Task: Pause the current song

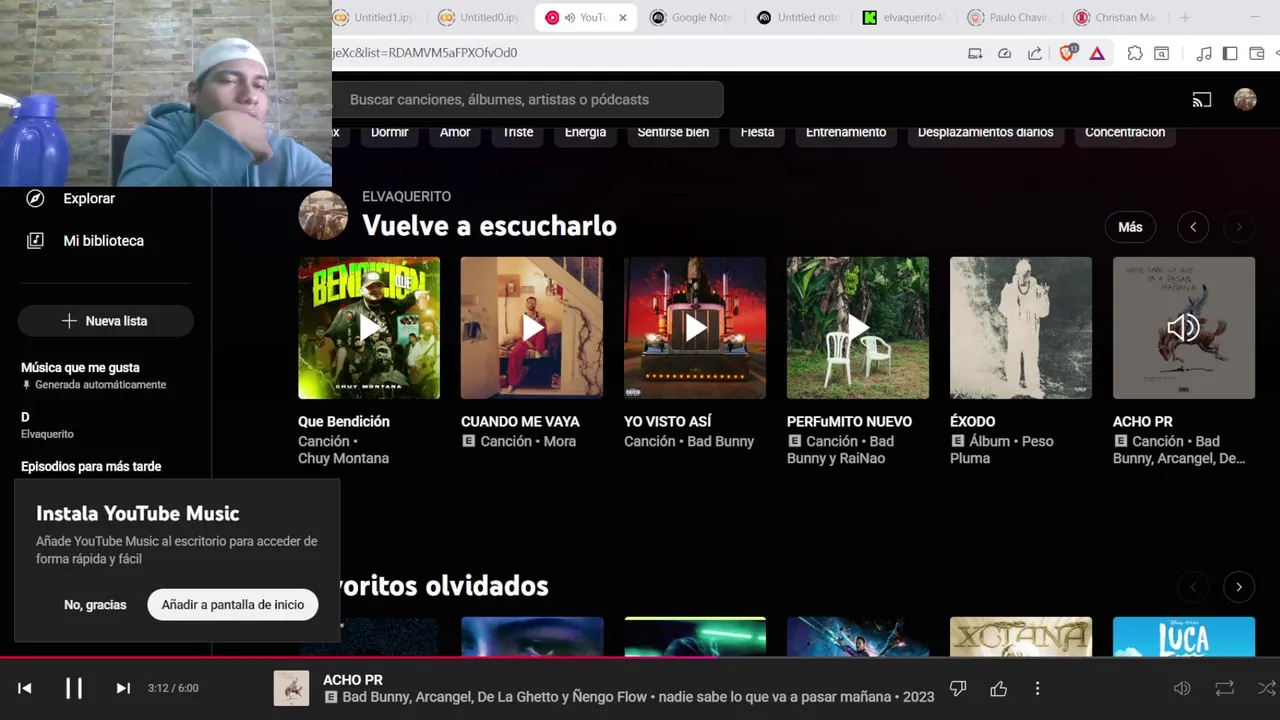Action: (74, 688)
